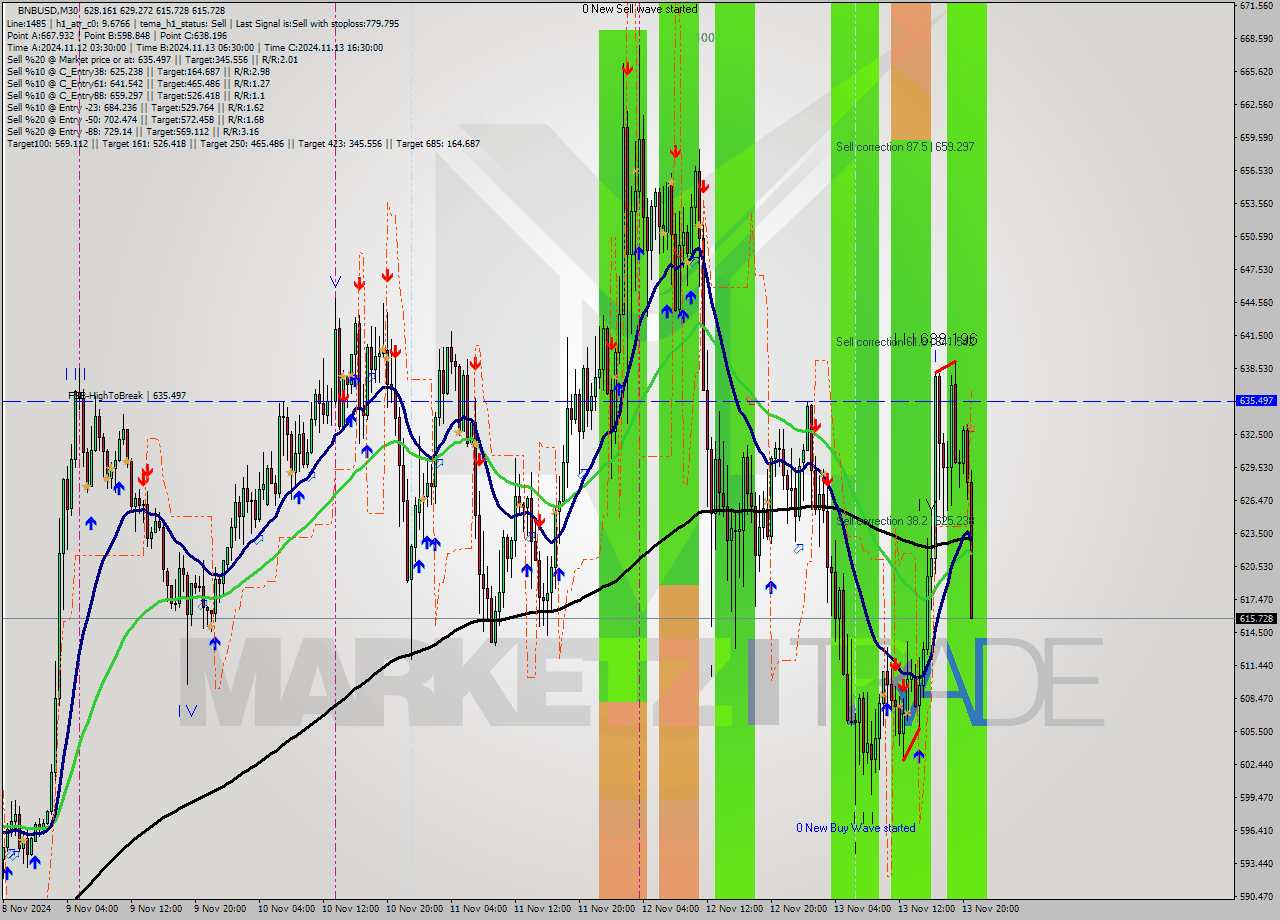Screen dimensions: 1280x920
Task: Select the 'Sell %20 @ Entry -50: 702.474' line
Action: click(x=135, y=119)
